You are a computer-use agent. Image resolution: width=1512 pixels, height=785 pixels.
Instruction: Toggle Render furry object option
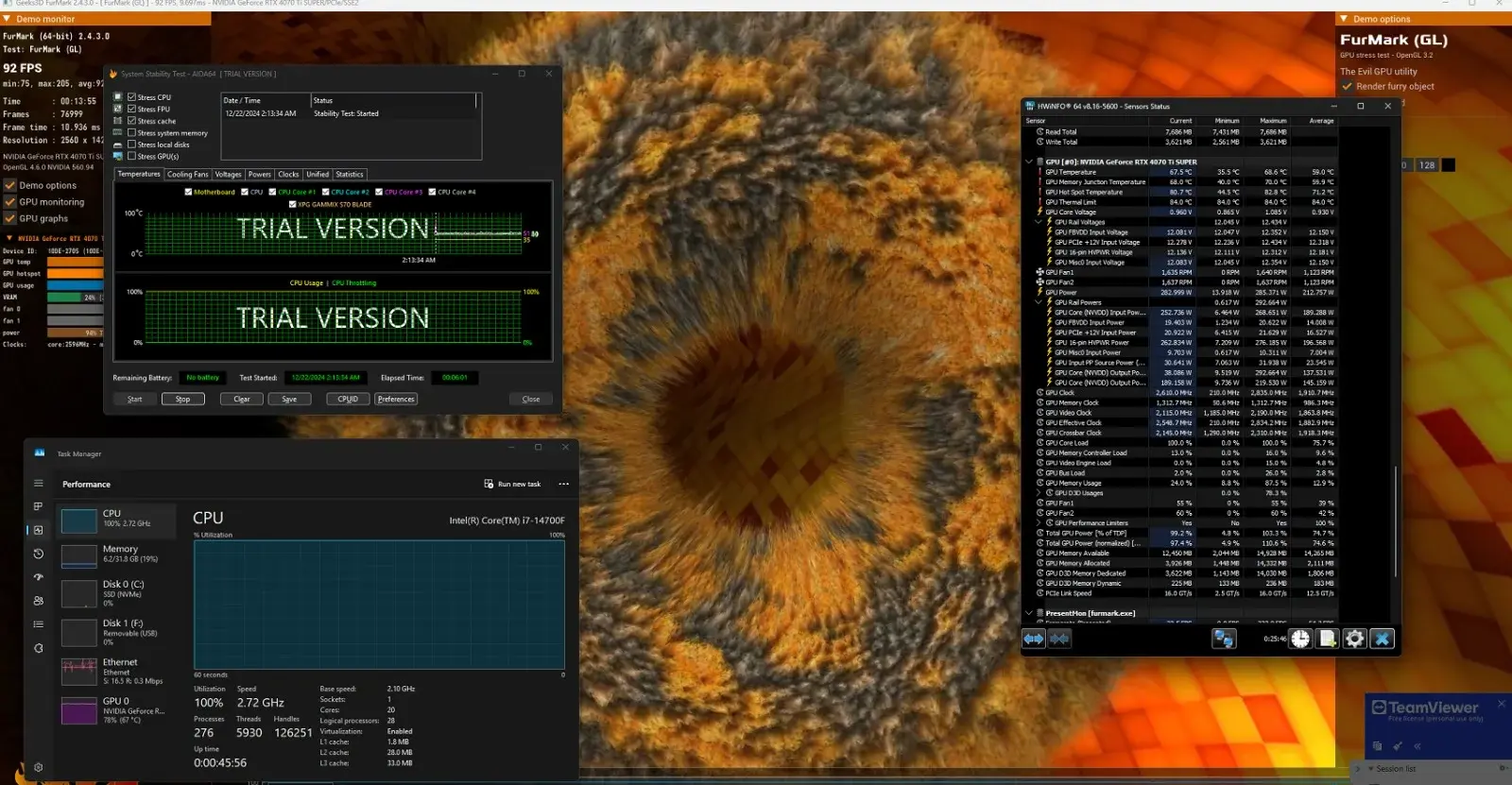(1348, 86)
